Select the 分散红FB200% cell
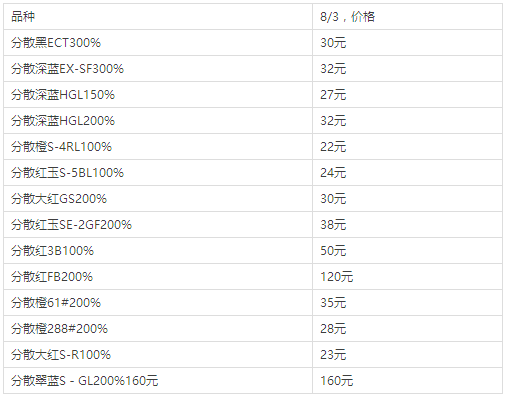 tap(158, 277)
